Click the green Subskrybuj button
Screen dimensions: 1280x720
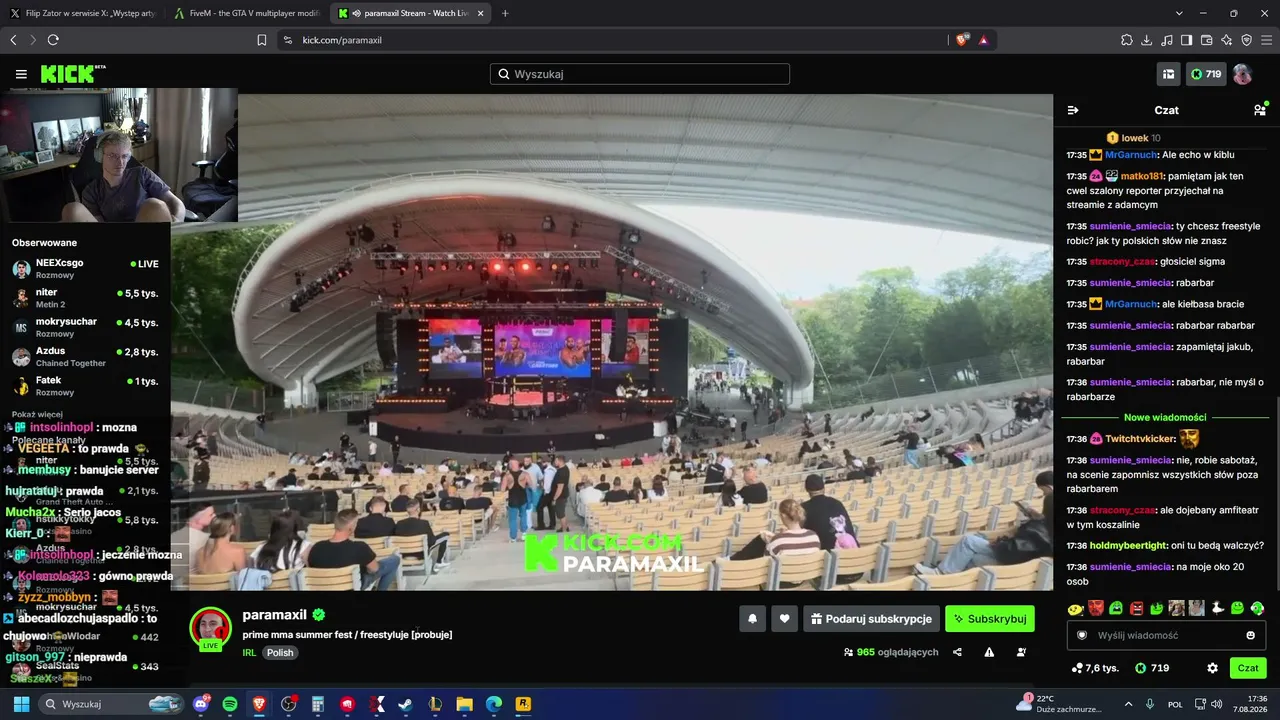(x=990, y=619)
